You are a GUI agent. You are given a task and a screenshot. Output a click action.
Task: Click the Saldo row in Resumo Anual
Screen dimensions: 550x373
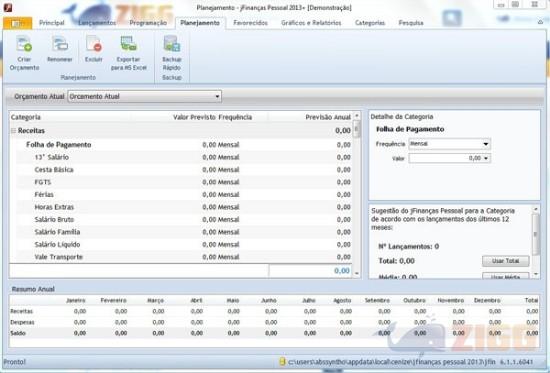pyautogui.click(x=274, y=333)
